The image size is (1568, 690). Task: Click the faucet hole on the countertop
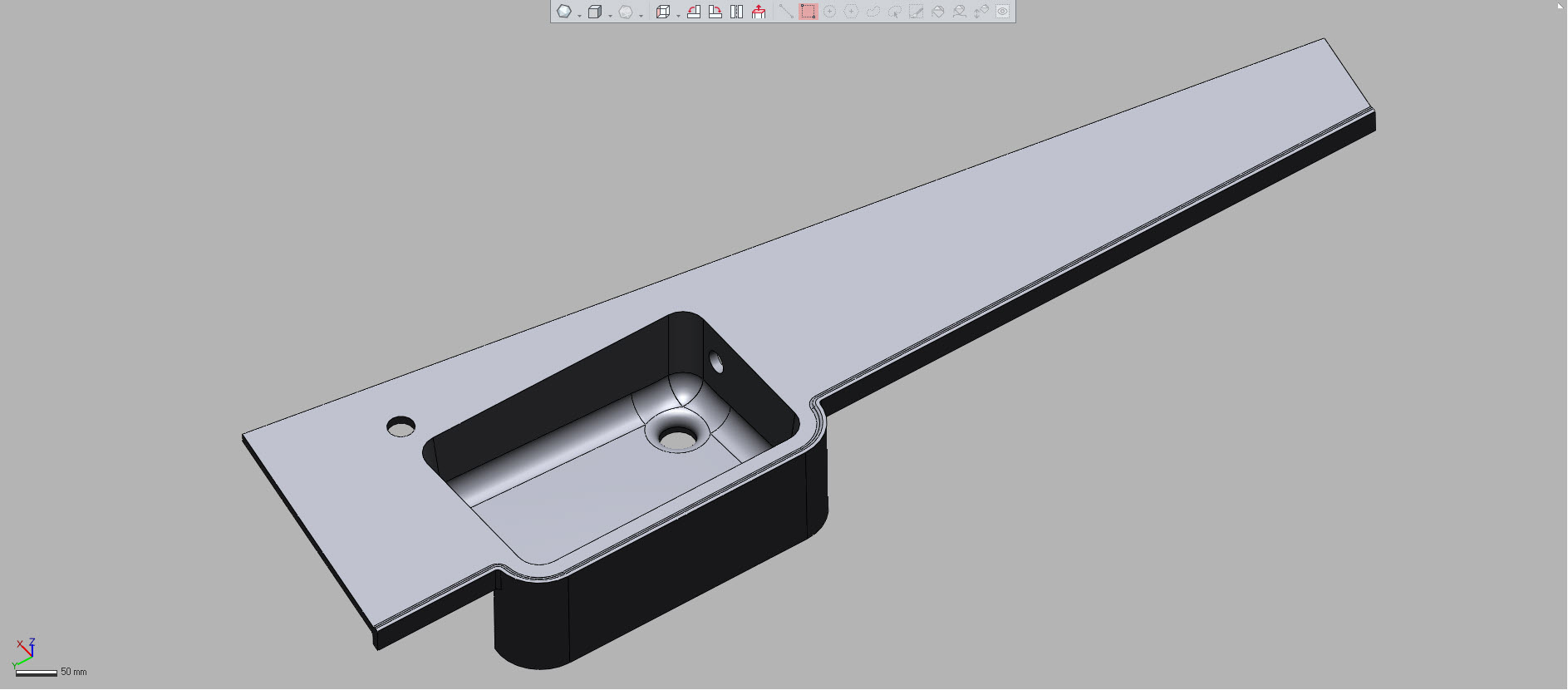click(401, 427)
